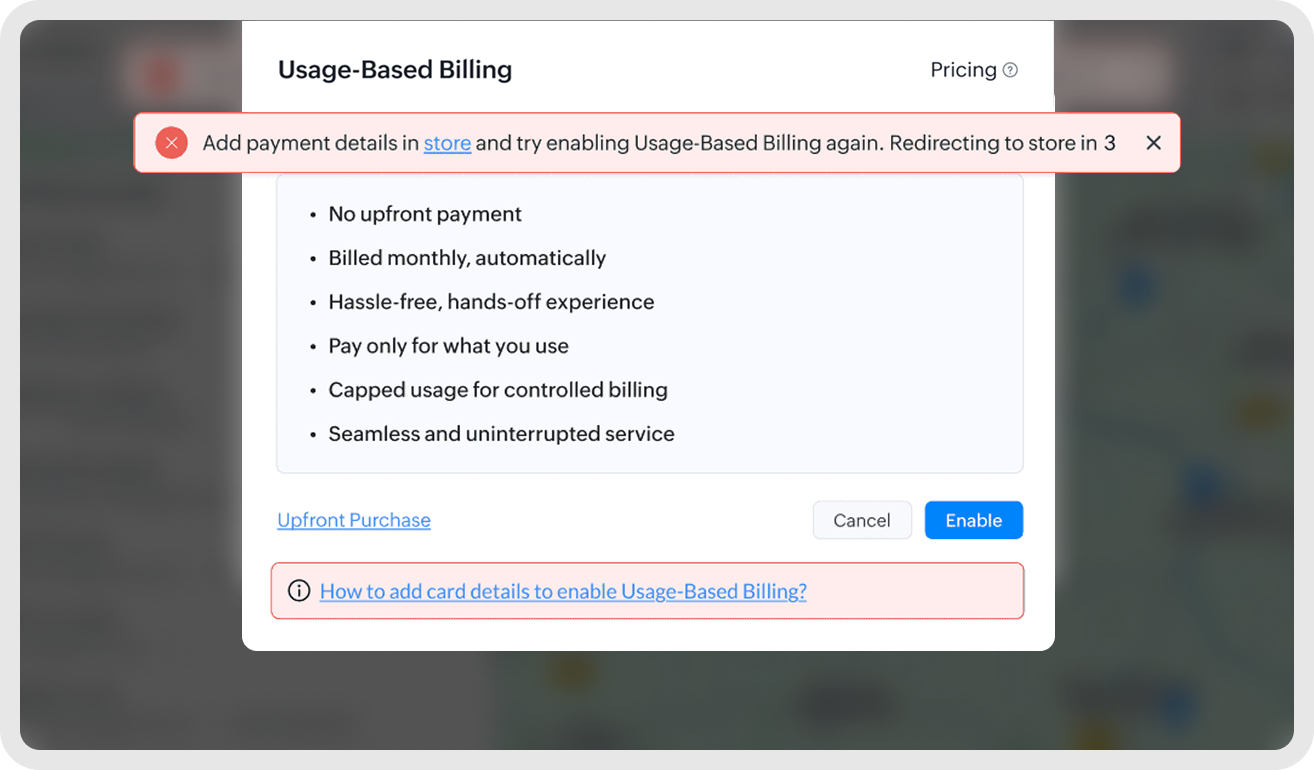Select "Capped usage for controlled billing" item

click(x=498, y=390)
